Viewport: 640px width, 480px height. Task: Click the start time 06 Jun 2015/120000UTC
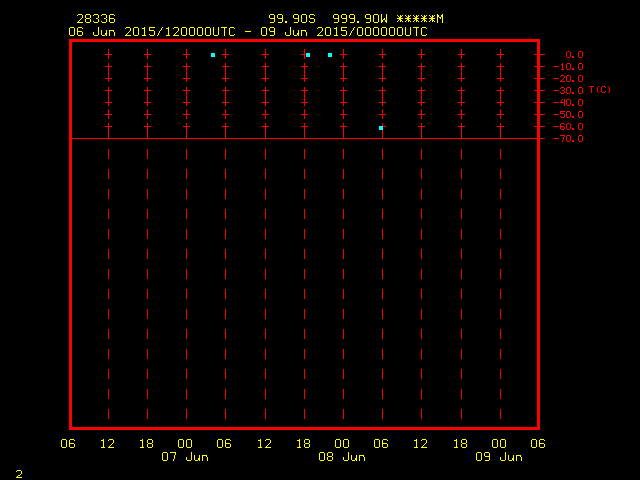click(x=152, y=32)
